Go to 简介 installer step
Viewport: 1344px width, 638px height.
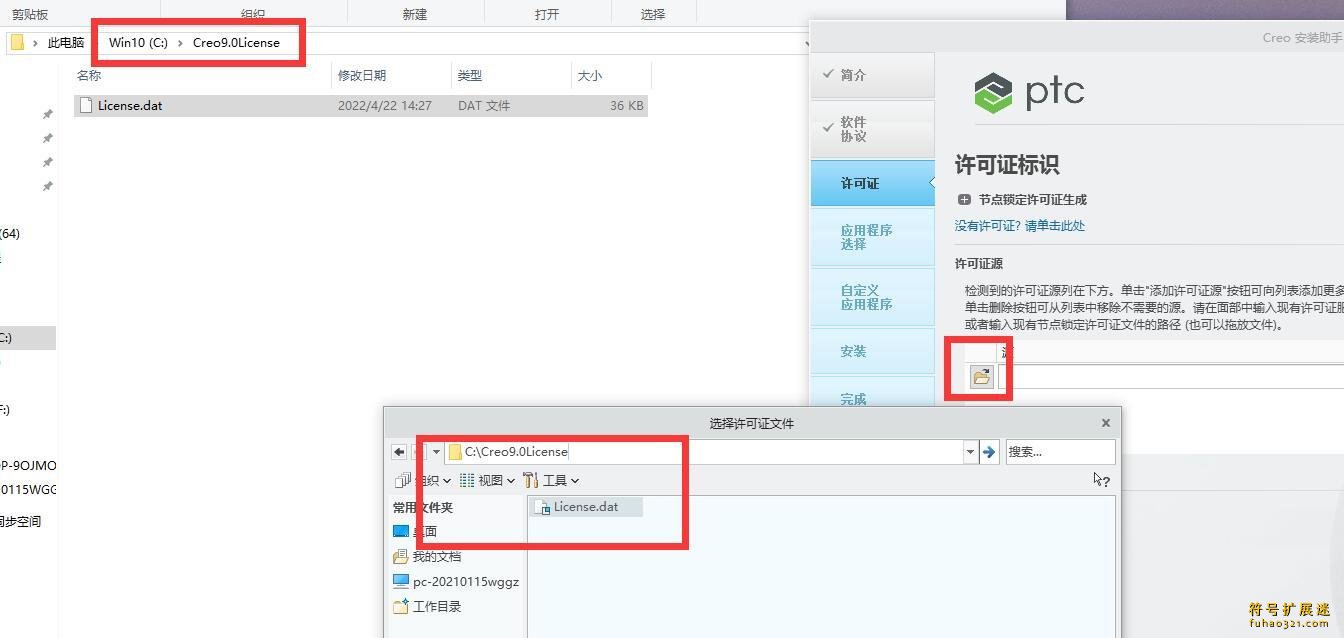click(872, 75)
